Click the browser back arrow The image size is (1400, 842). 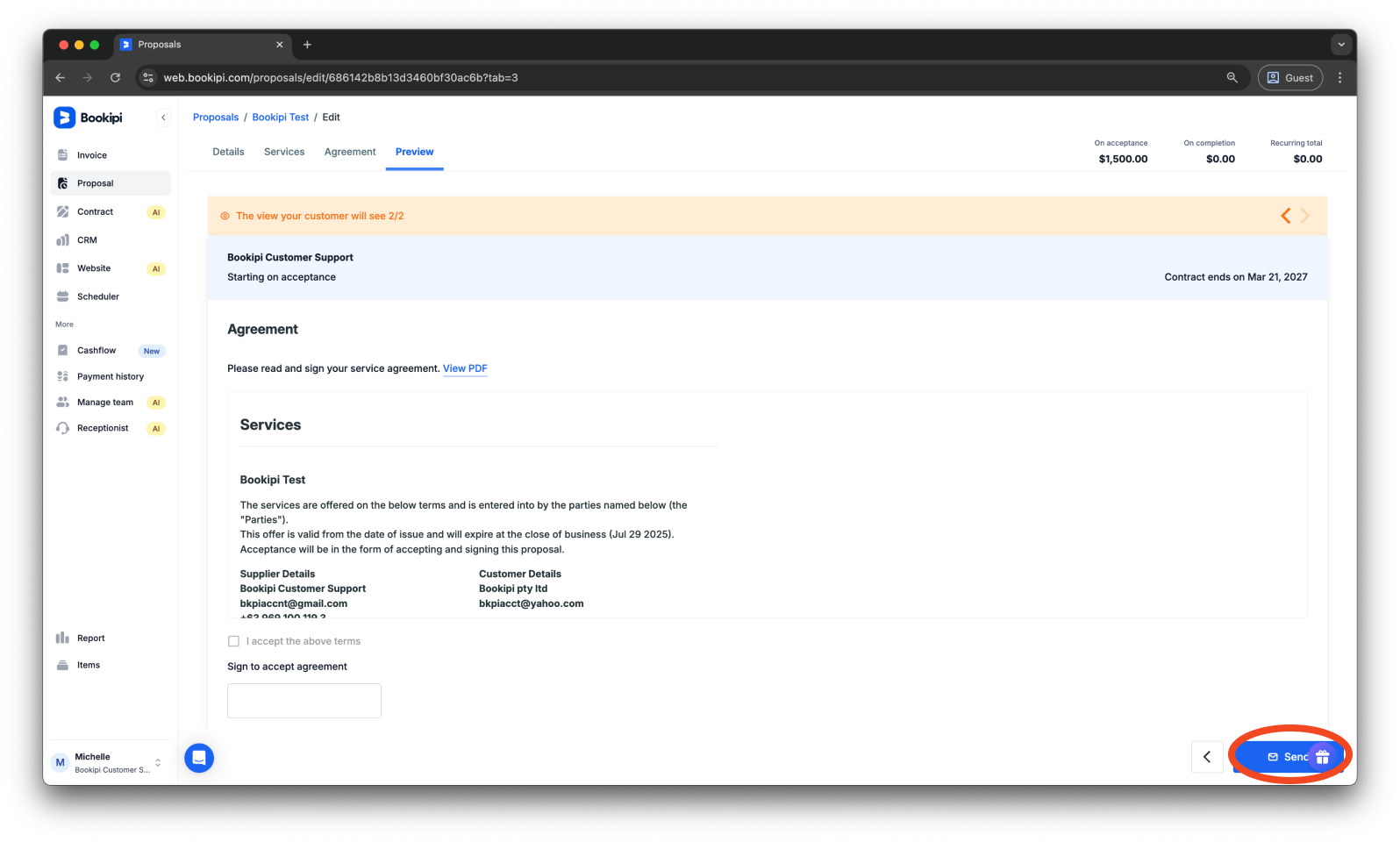61,77
